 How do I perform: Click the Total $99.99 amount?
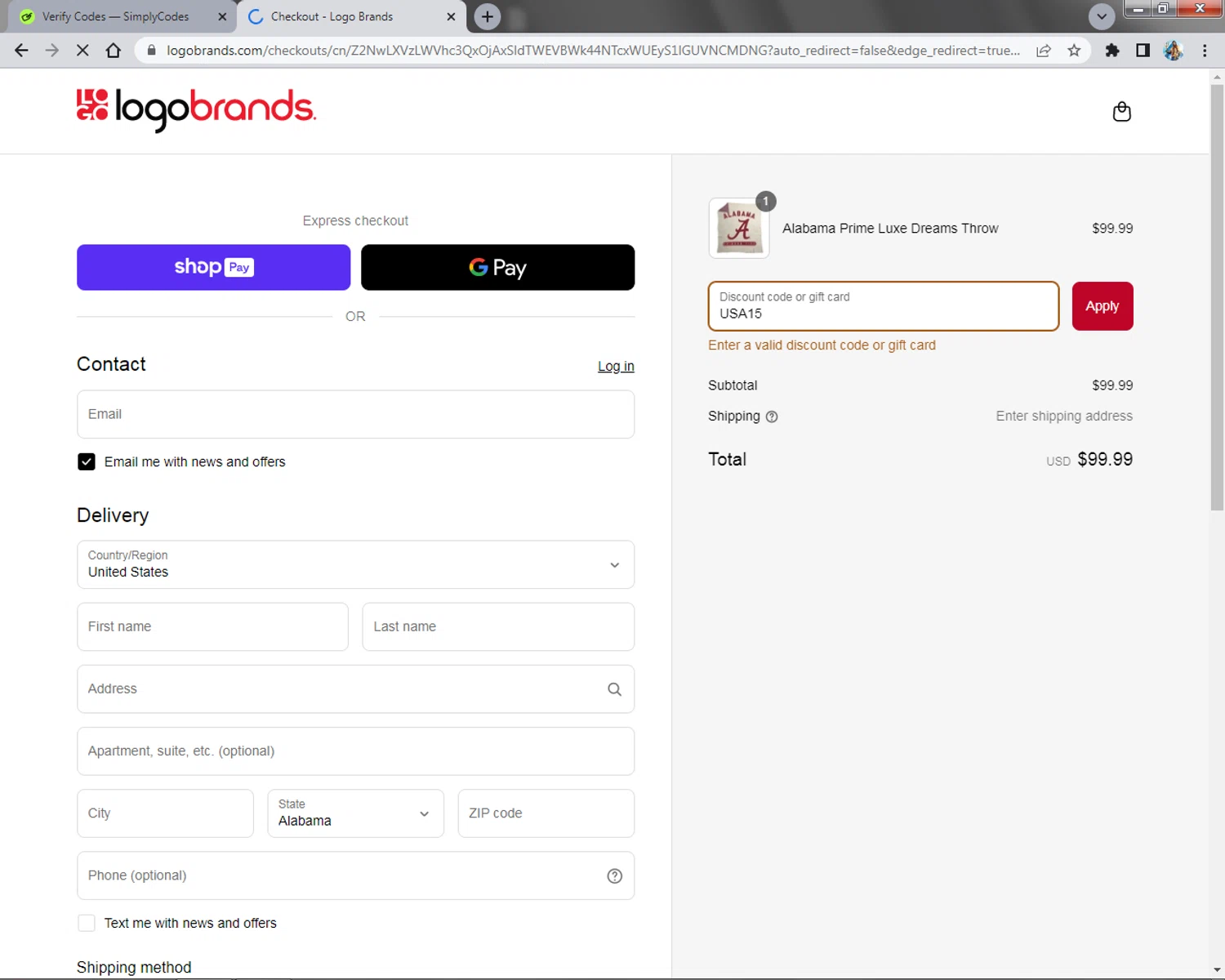coord(1105,460)
